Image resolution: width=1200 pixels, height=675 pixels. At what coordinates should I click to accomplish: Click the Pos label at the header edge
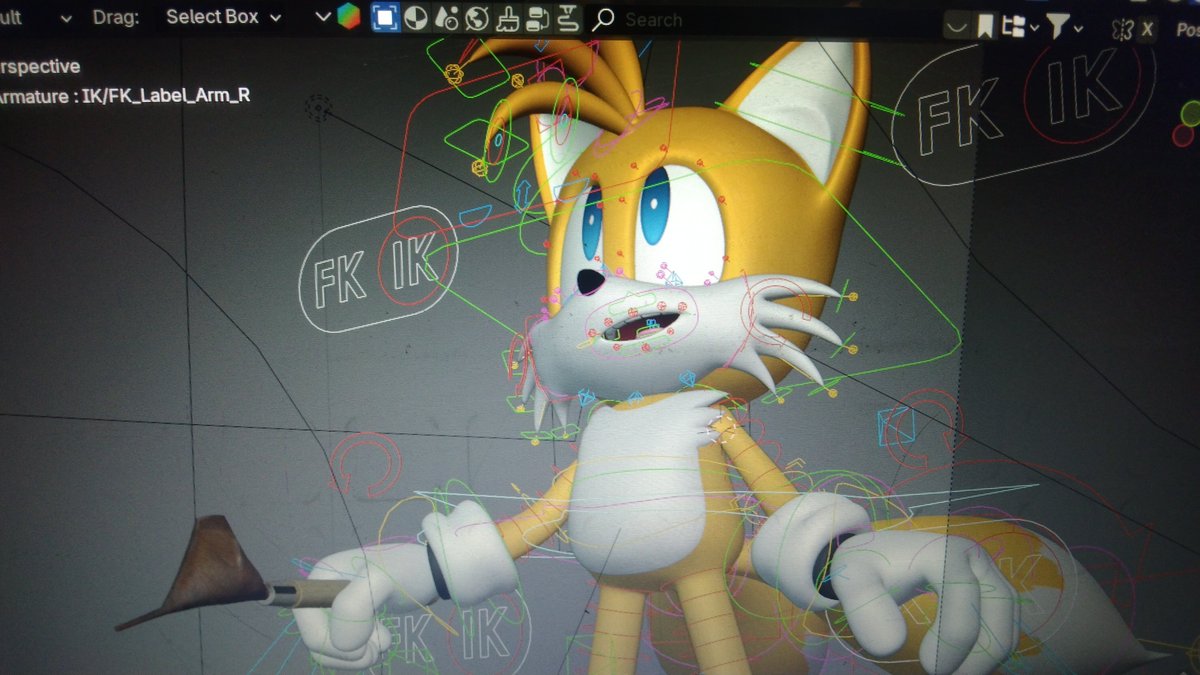tap(1188, 31)
